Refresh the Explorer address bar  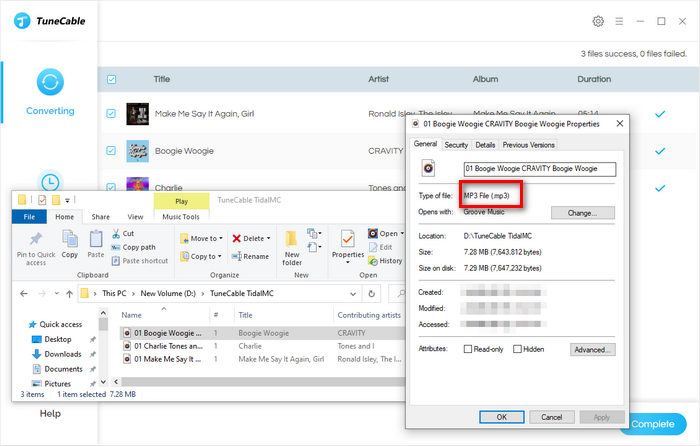pyautogui.click(x=371, y=294)
